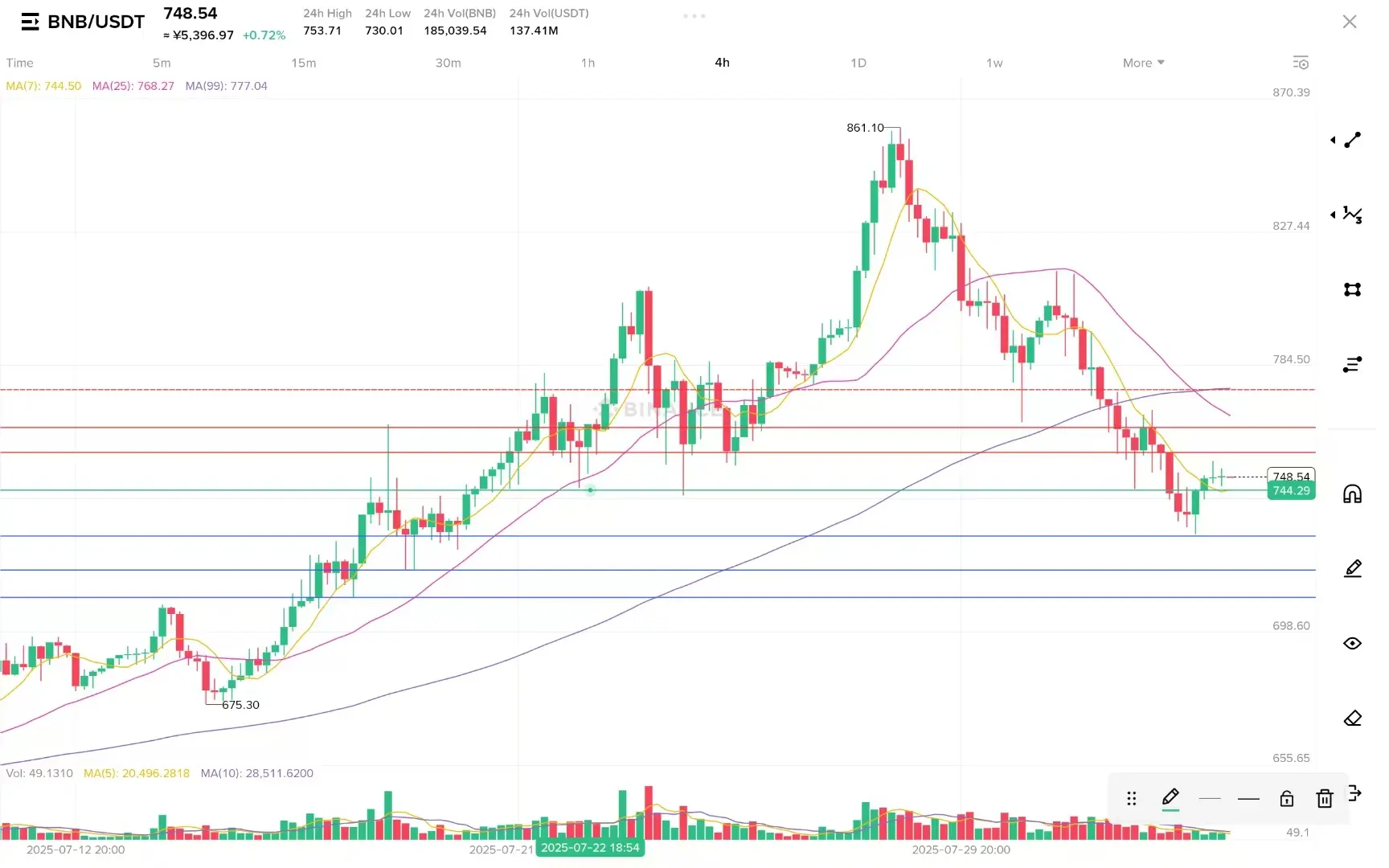This screenshot has height=868, width=1389.
Task: Switch to the 15m timeframe
Action: [304, 63]
